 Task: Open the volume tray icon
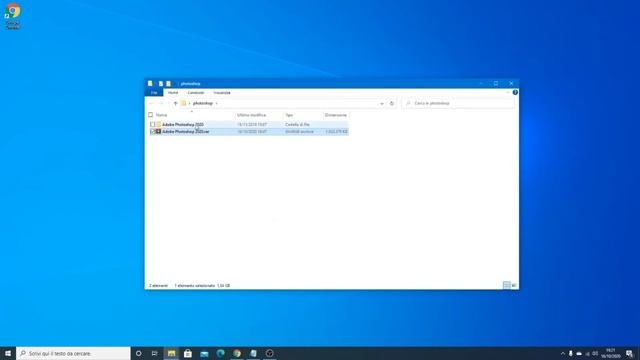(x=595, y=353)
